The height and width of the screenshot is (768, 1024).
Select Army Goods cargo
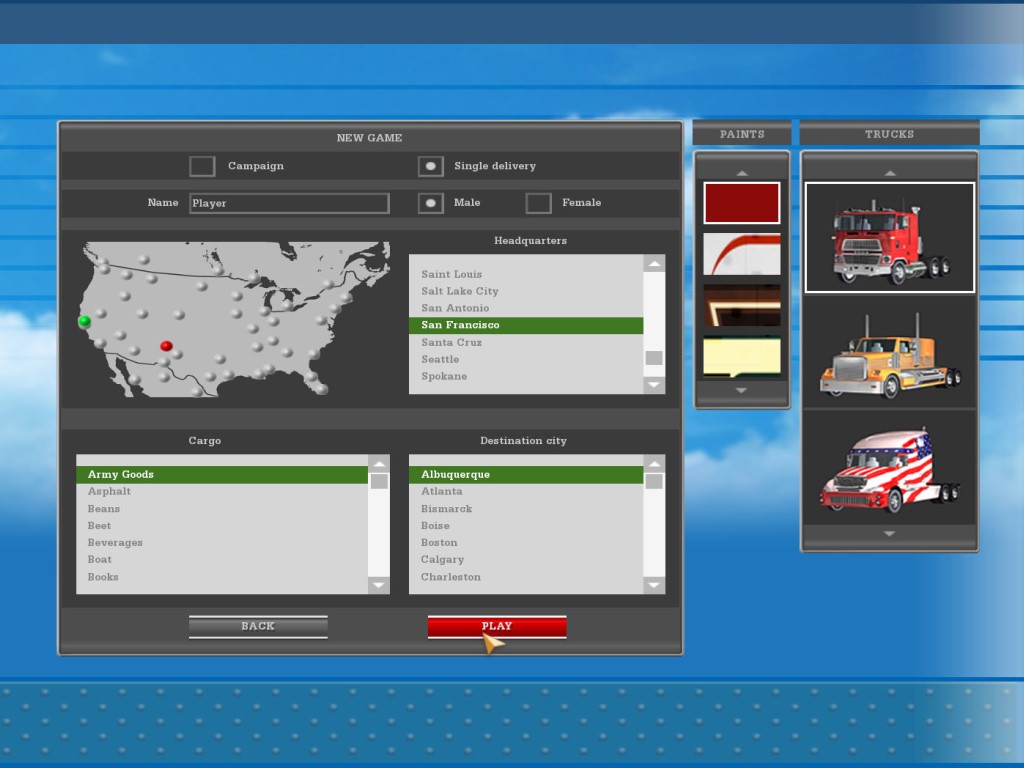point(222,474)
